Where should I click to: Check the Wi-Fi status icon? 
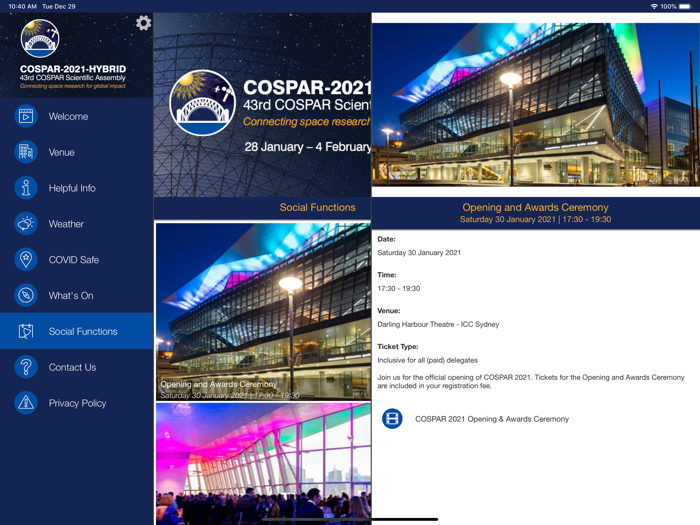point(654,6)
